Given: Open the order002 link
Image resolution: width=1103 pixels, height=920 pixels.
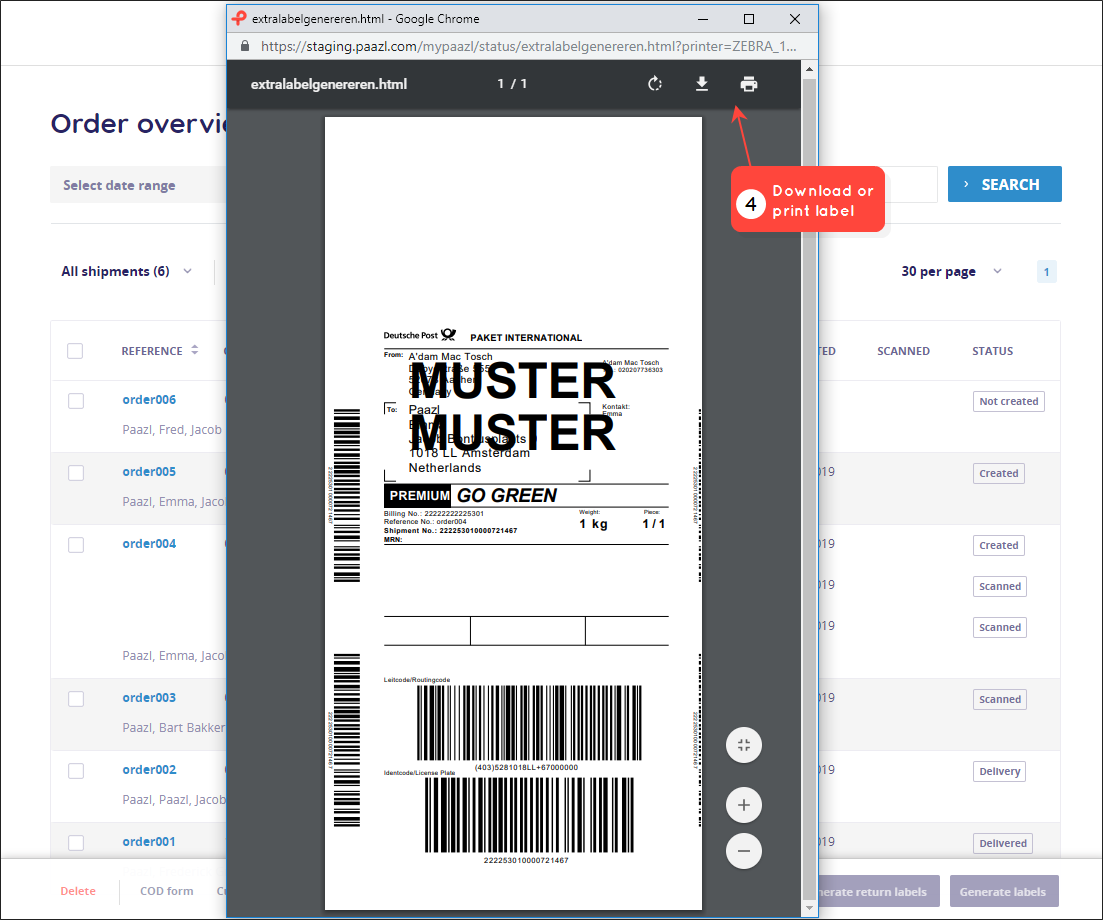Looking at the screenshot, I should click(x=149, y=769).
